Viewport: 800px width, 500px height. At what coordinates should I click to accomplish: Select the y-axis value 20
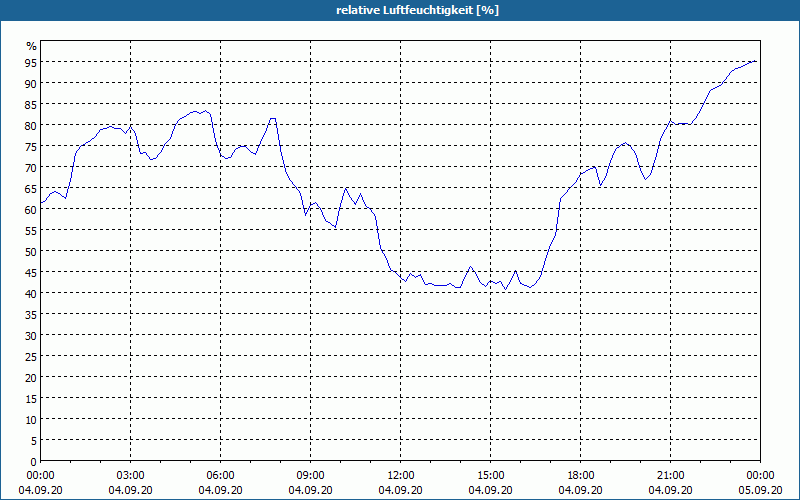31,378
